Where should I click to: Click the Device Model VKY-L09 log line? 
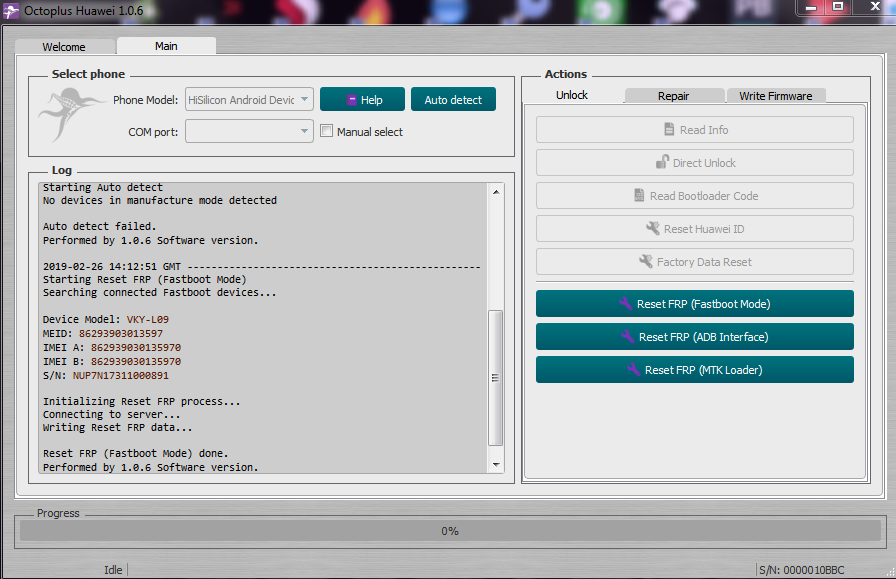pos(106,320)
